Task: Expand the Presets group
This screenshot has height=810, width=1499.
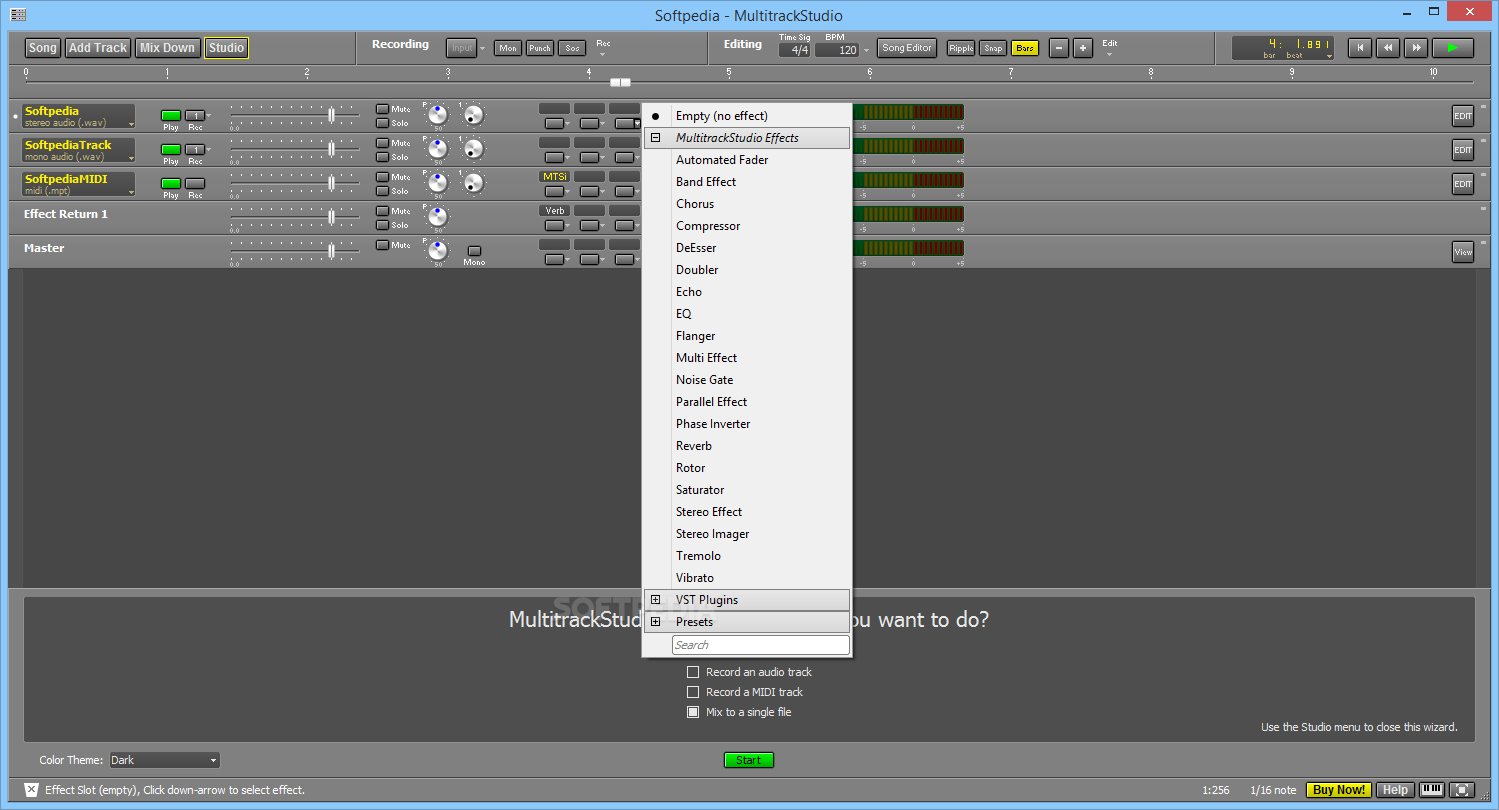Action: 656,622
